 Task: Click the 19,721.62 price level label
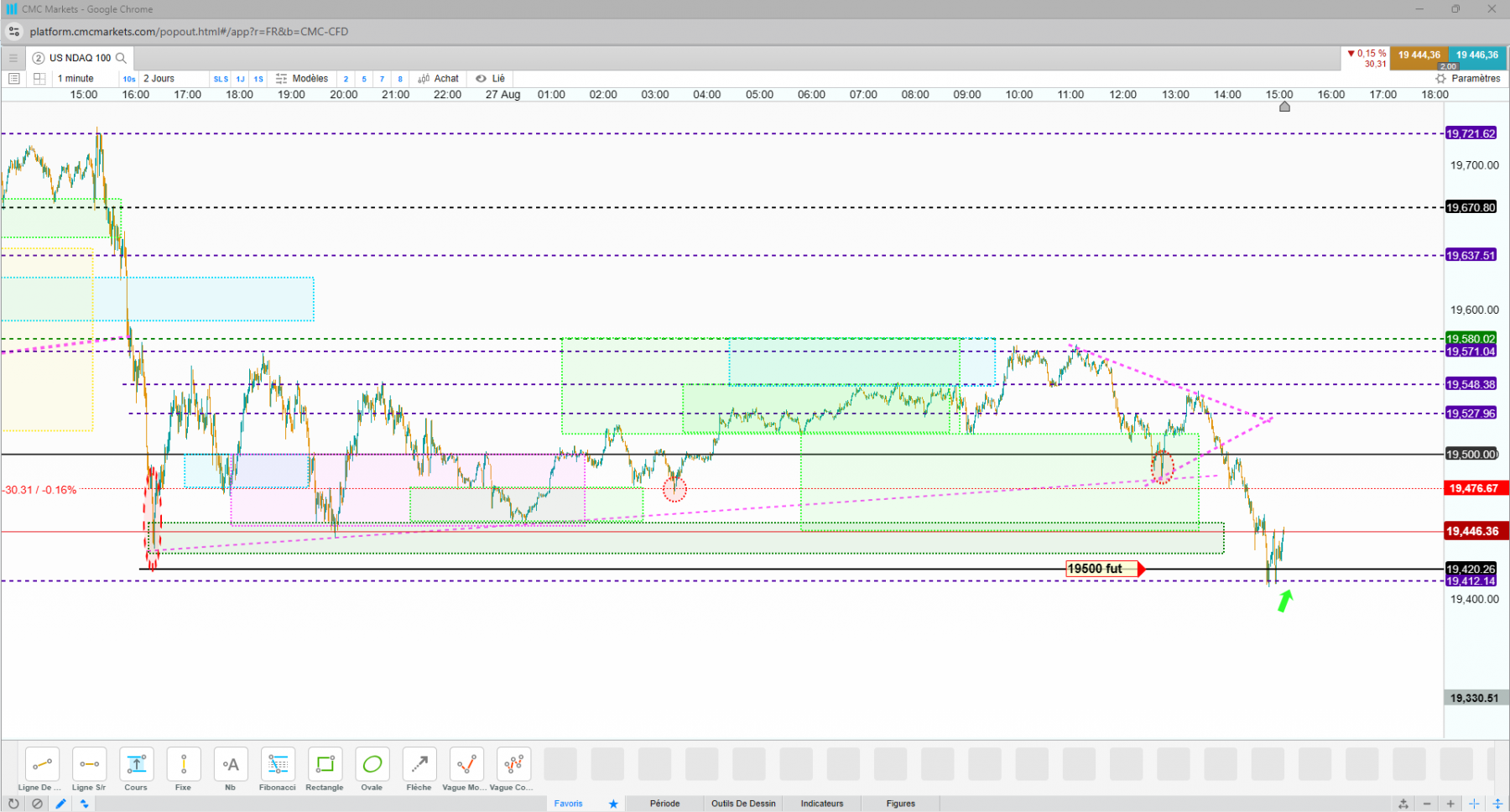1471,133
